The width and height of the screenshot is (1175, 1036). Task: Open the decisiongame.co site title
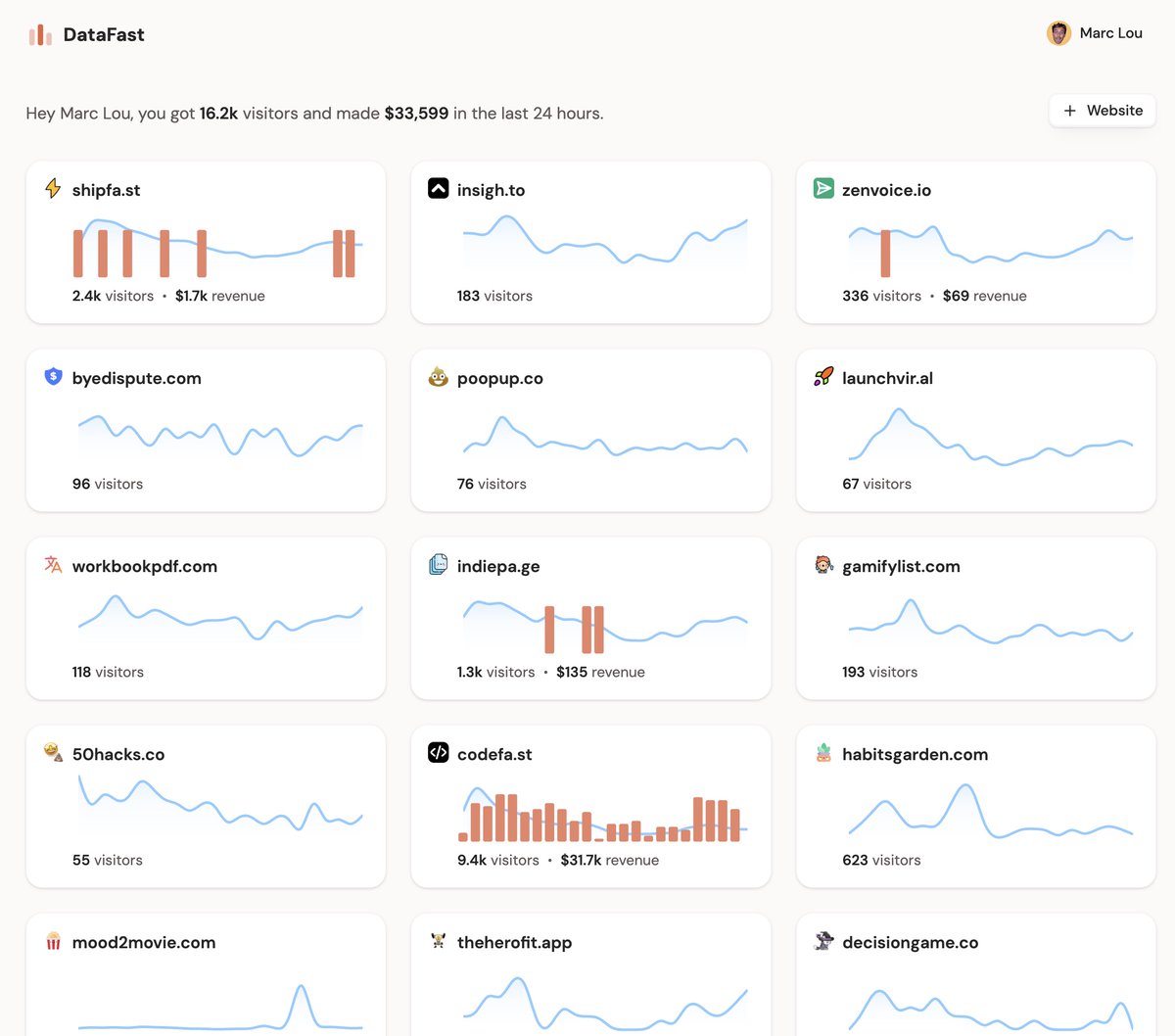pos(910,942)
